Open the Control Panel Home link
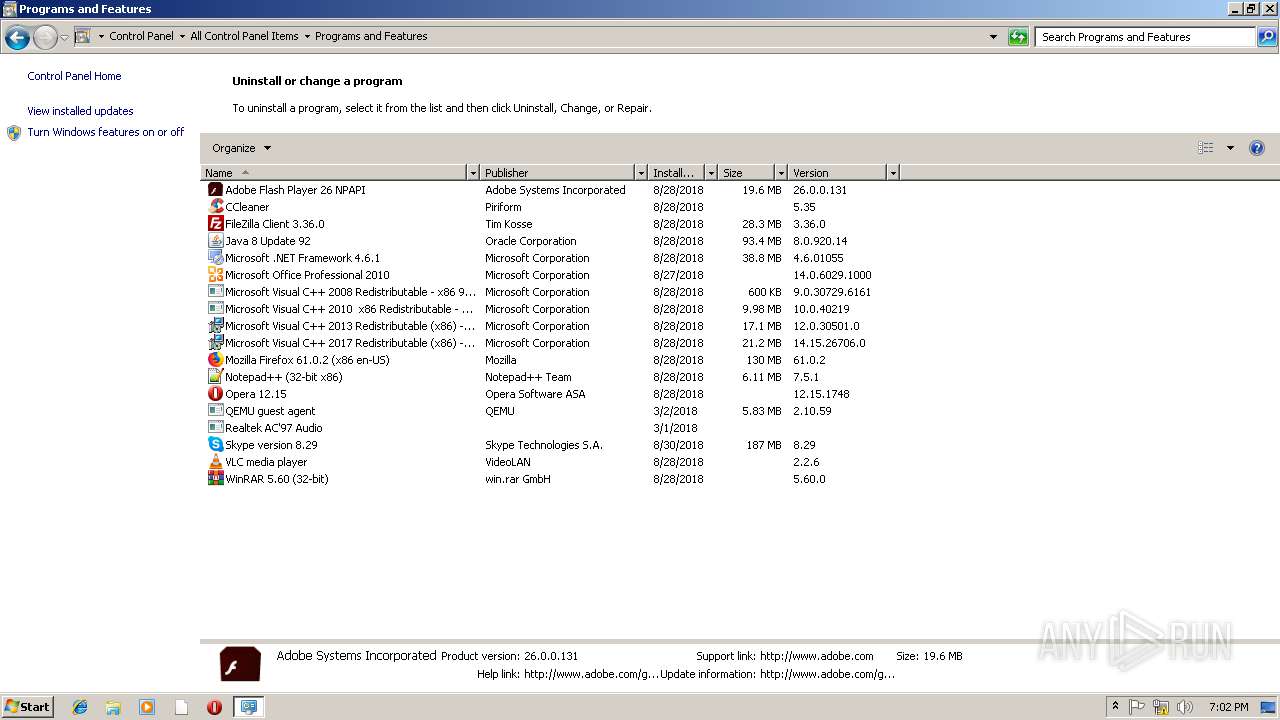The image size is (1280, 720). [x=74, y=76]
